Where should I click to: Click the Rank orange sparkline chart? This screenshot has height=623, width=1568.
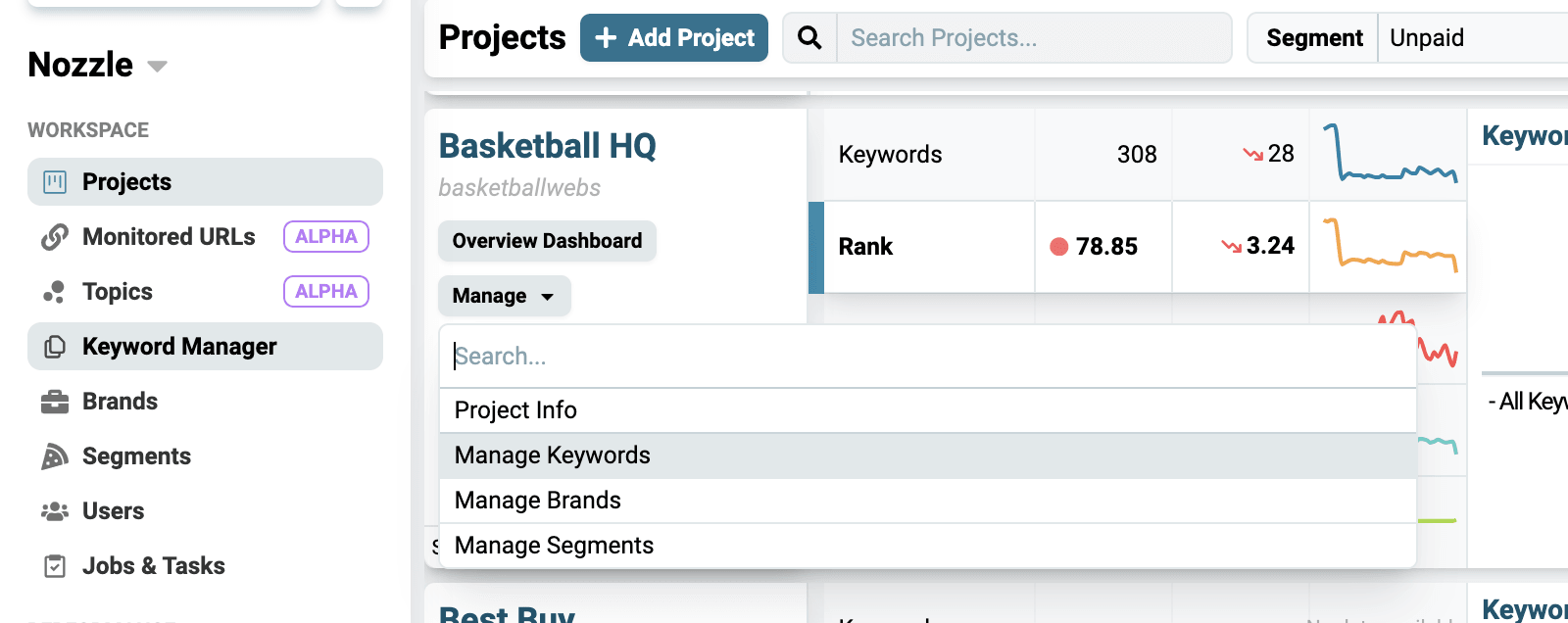point(1390,246)
